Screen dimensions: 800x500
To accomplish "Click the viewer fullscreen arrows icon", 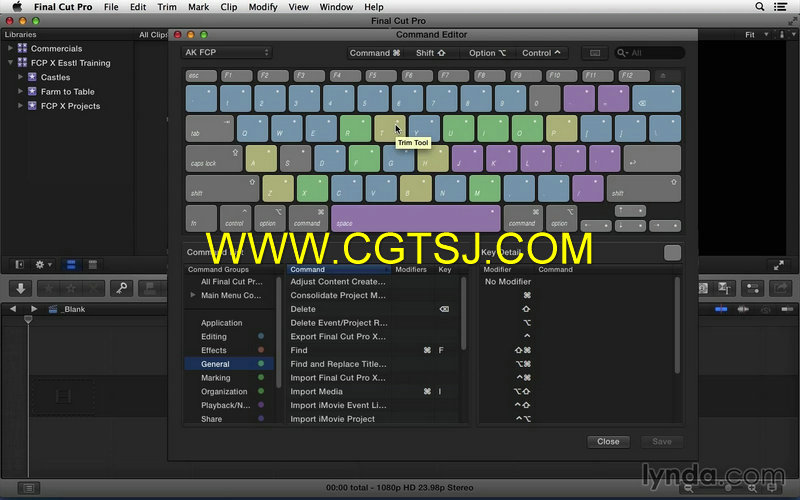I will click(779, 265).
